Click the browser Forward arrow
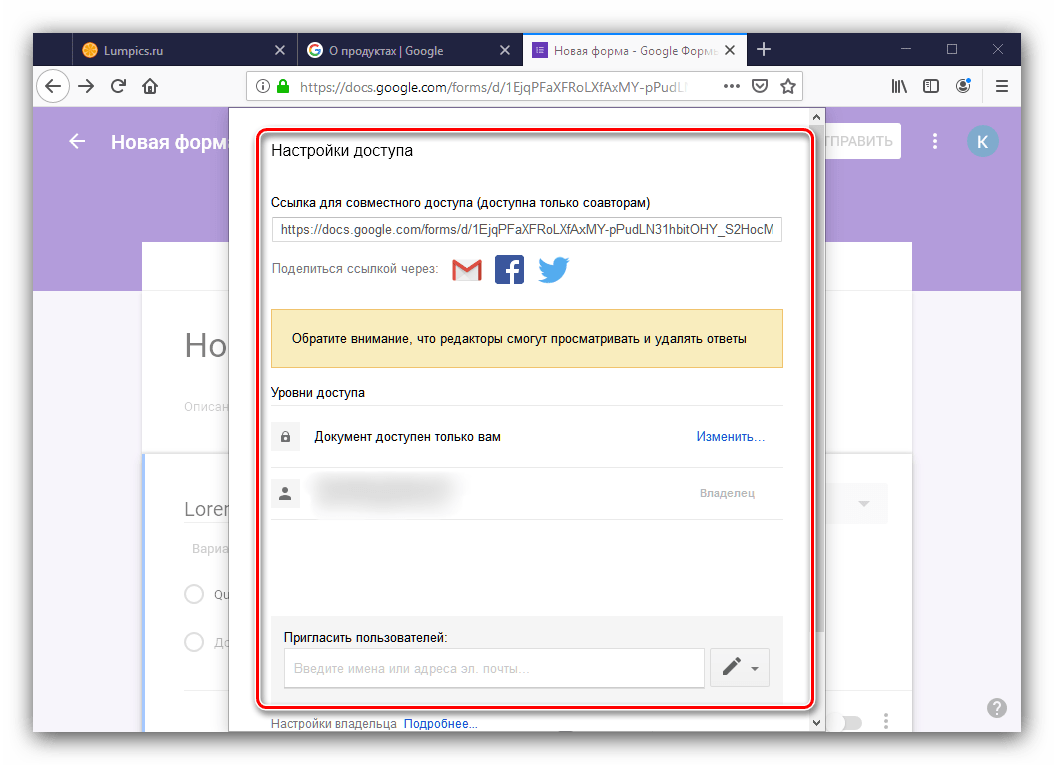This screenshot has height=765, width=1054. point(86,86)
